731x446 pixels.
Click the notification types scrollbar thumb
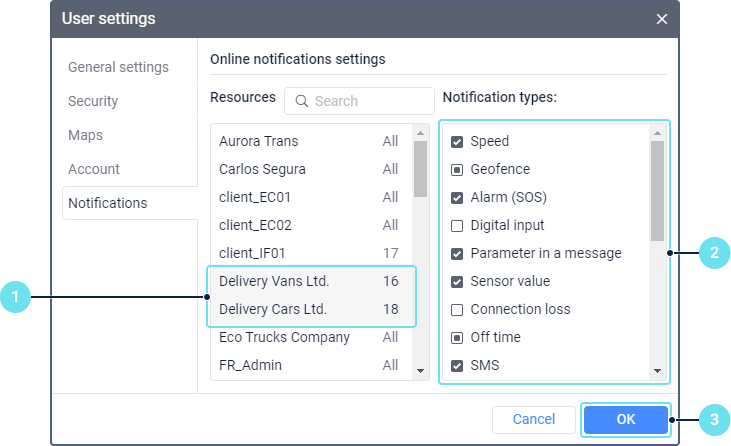click(657, 190)
